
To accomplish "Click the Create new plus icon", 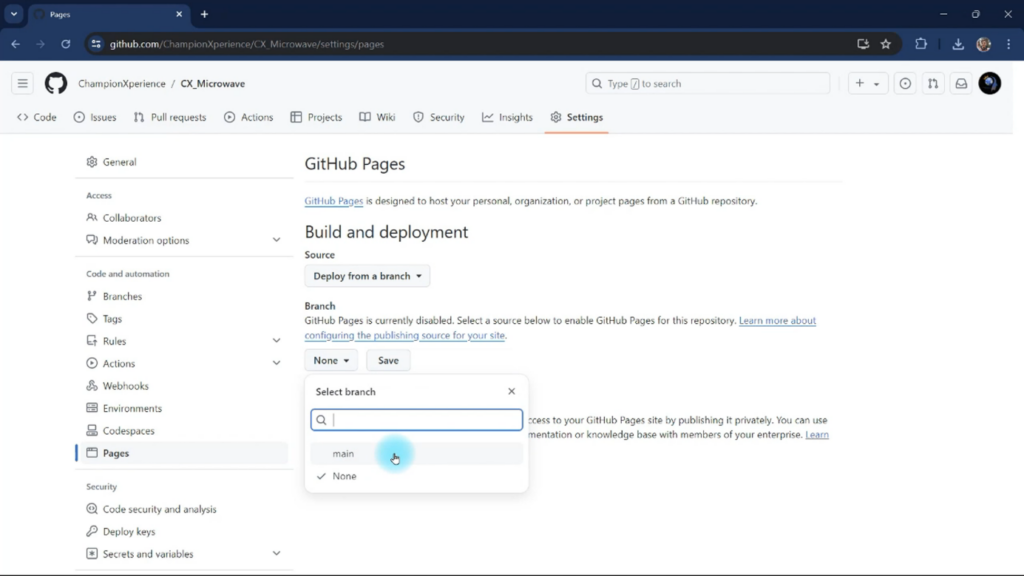I will (859, 84).
